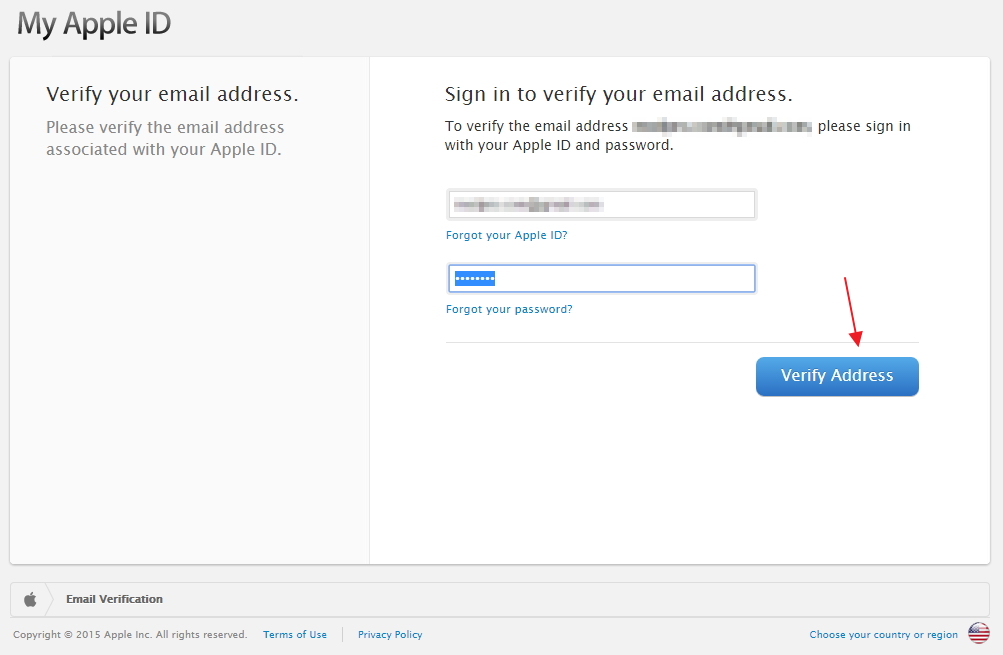This screenshot has height=655, width=1003.
Task: Click the Apple logo in breadcrumb bar
Action: tap(30, 599)
